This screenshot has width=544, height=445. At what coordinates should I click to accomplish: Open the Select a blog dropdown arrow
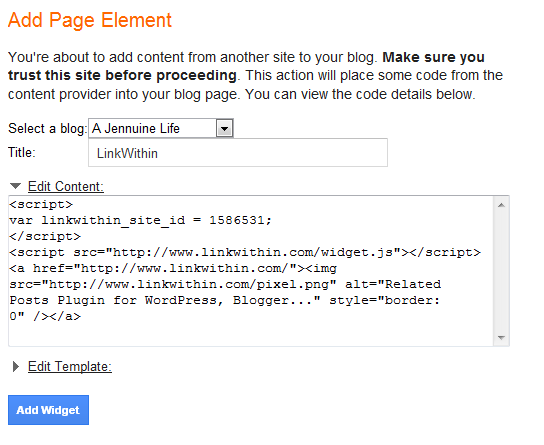[x=224, y=129]
